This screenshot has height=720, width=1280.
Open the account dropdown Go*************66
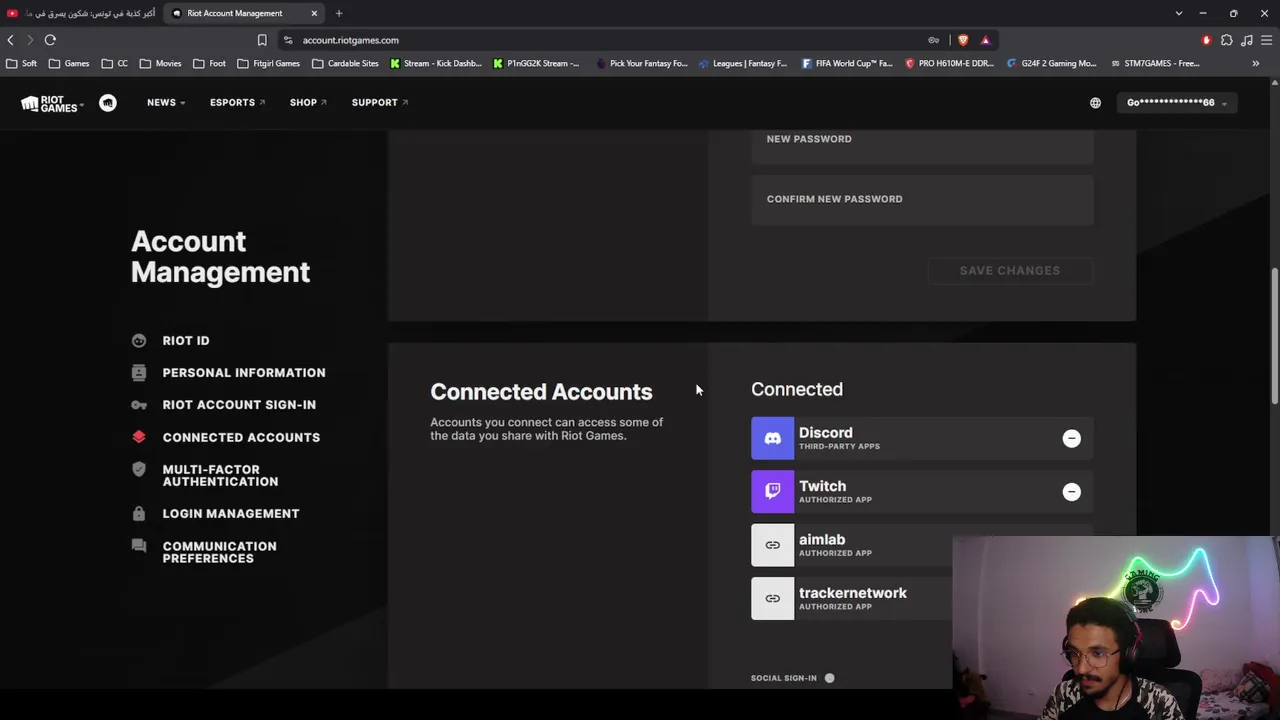pos(1177,103)
